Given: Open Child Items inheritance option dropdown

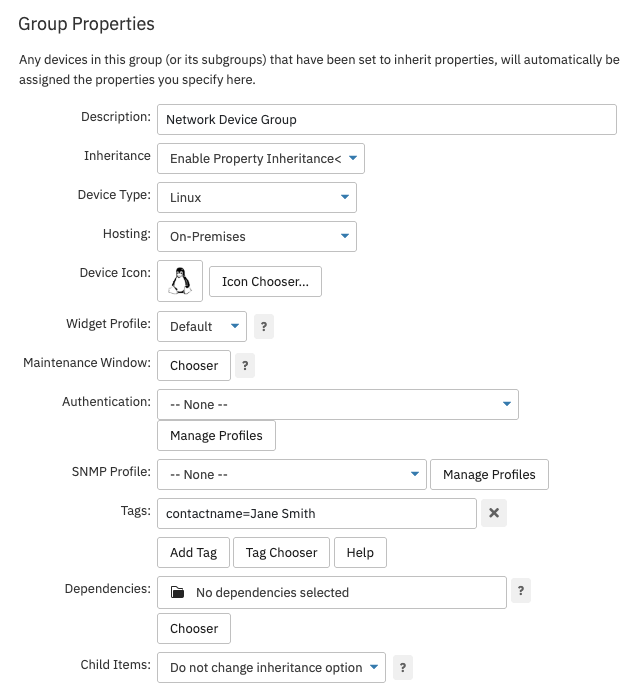Looking at the screenshot, I should (x=271, y=668).
